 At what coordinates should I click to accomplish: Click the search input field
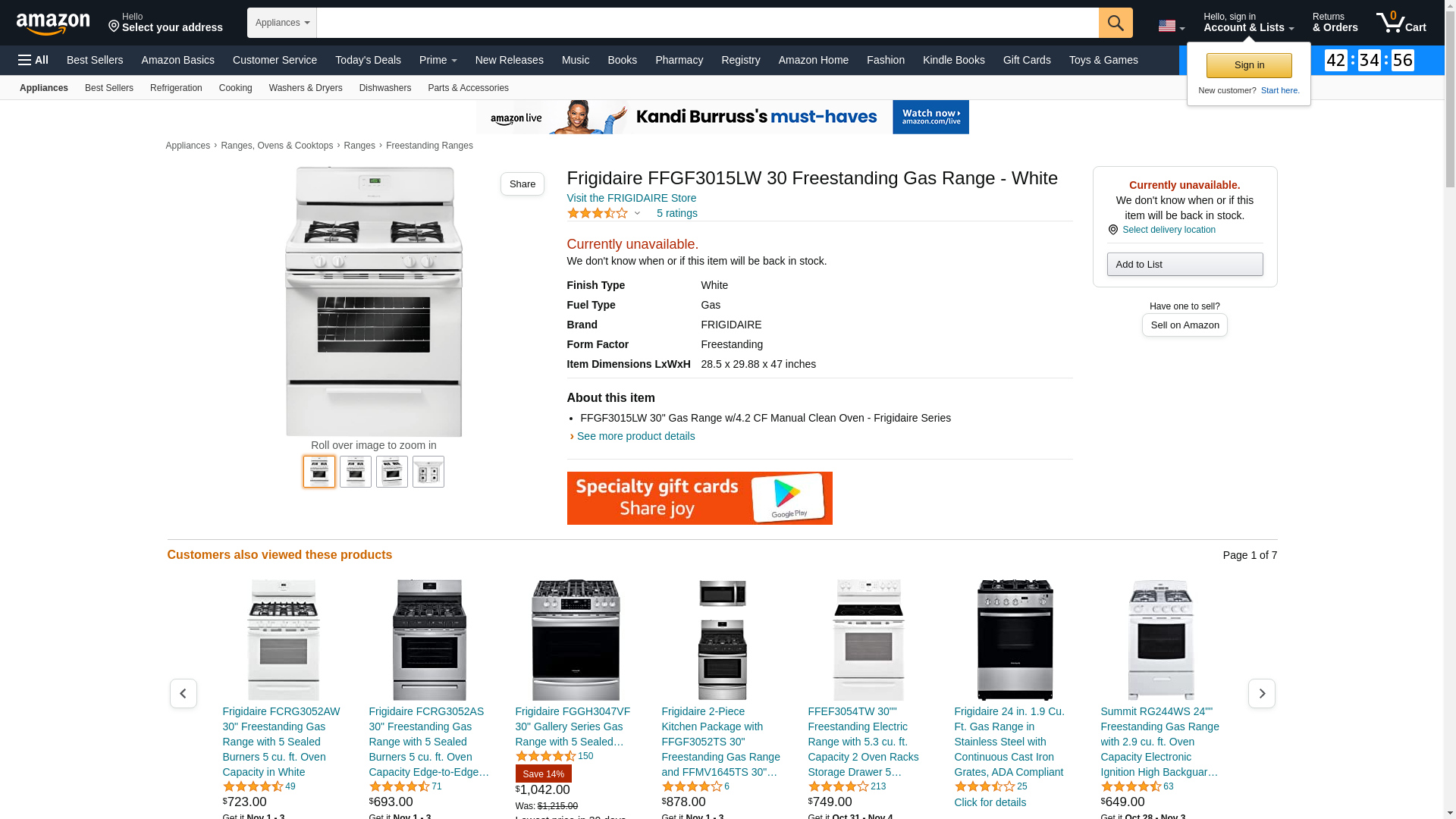[708, 23]
